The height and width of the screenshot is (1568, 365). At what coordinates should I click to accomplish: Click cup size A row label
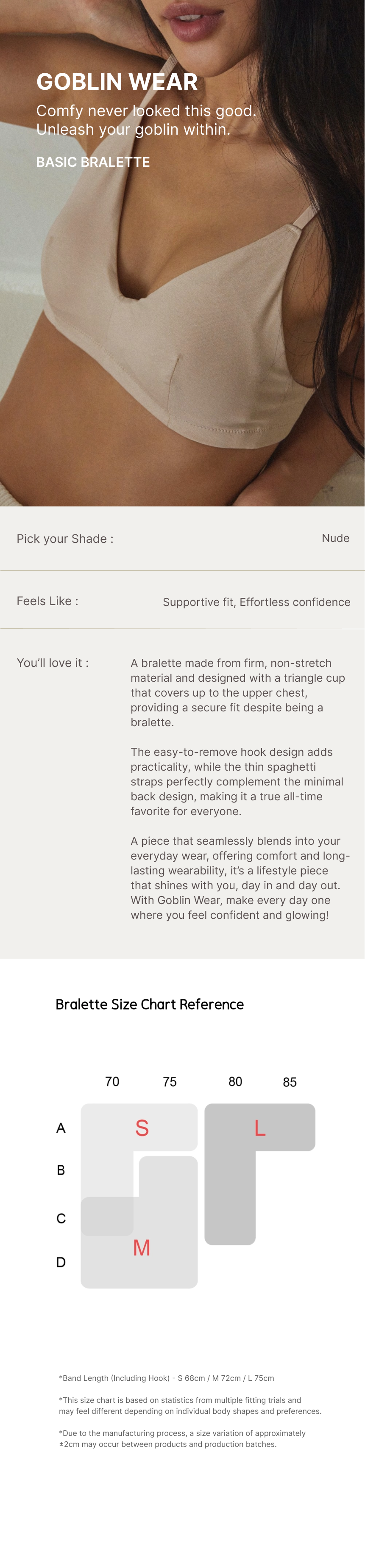[x=61, y=1128]
